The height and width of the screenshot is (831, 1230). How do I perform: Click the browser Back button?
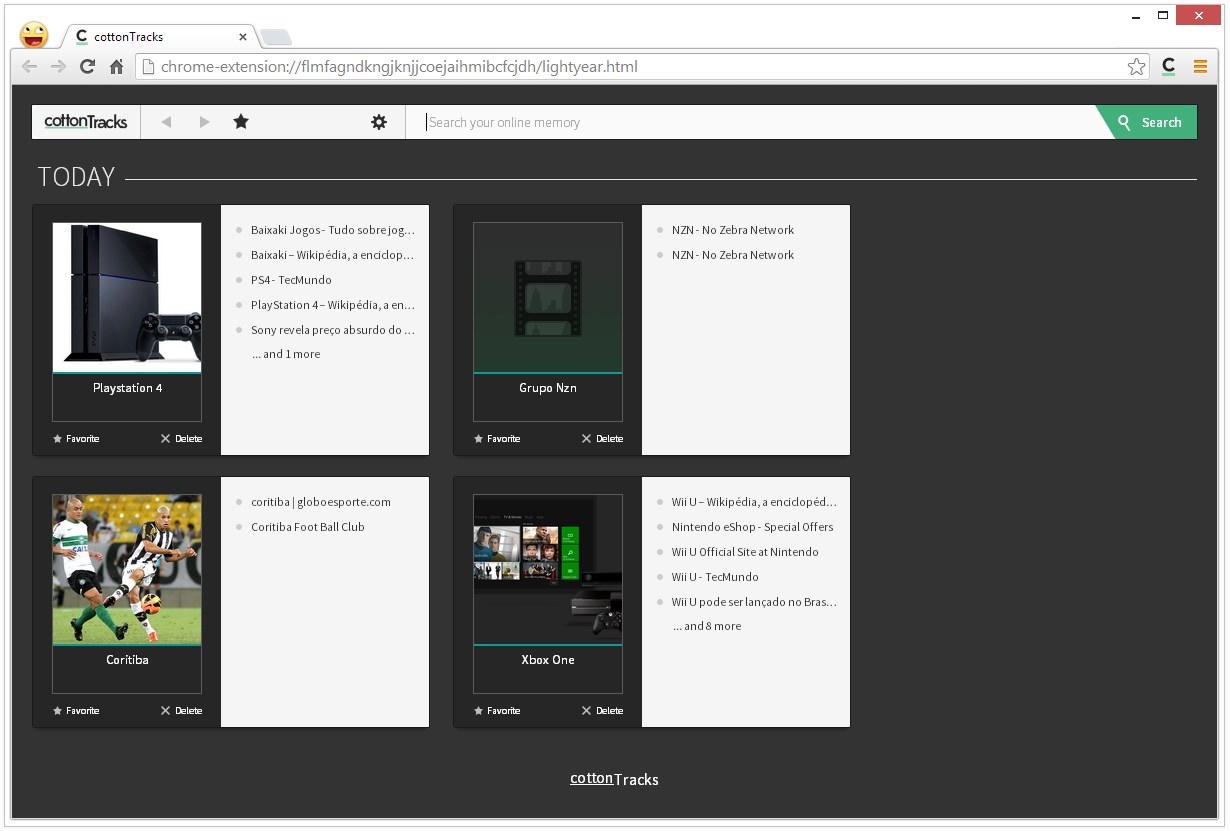click(x=29, y=67)
